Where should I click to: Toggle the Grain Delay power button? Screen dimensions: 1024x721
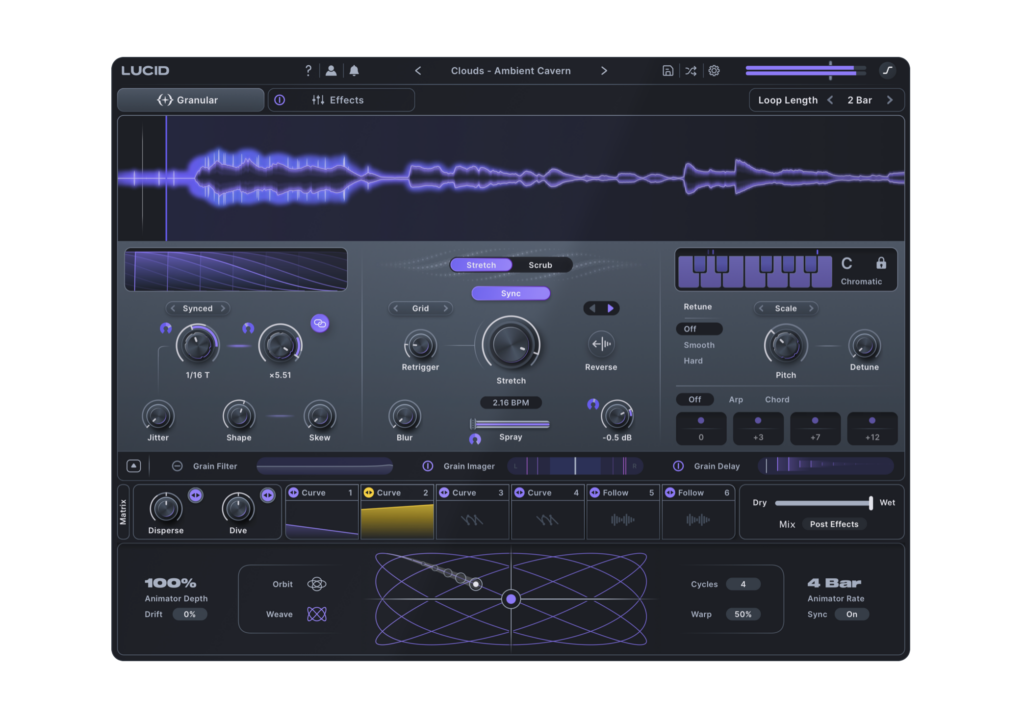[679, 466]
